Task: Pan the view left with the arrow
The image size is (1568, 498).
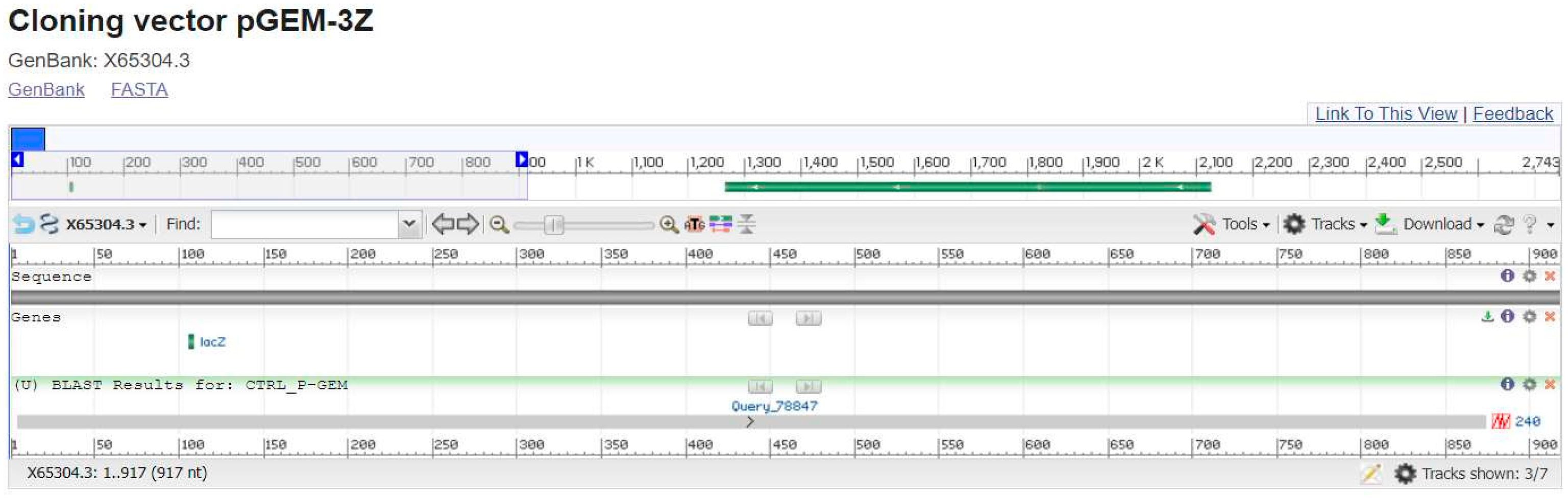Action: click(443, 224)
